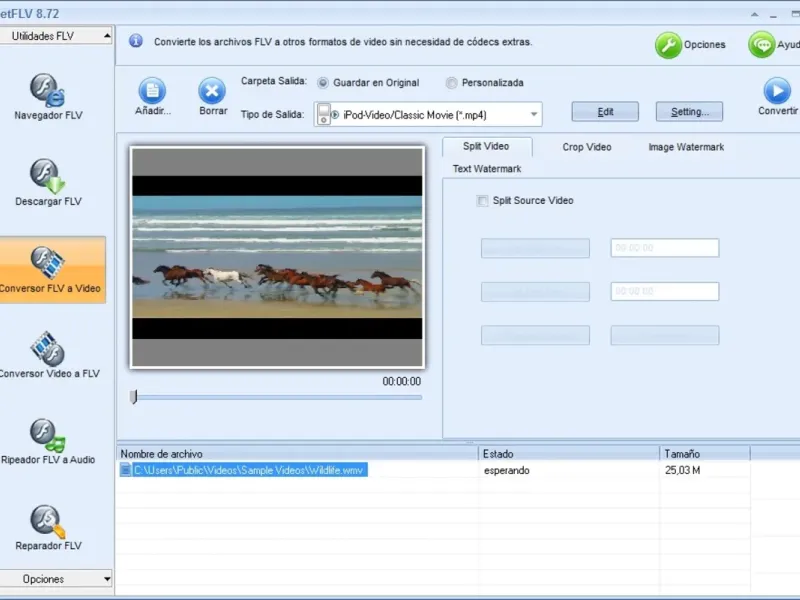800x600 pixels.
Task: Open the Navegador FLV tool
Action: click(x=48, y=97)
